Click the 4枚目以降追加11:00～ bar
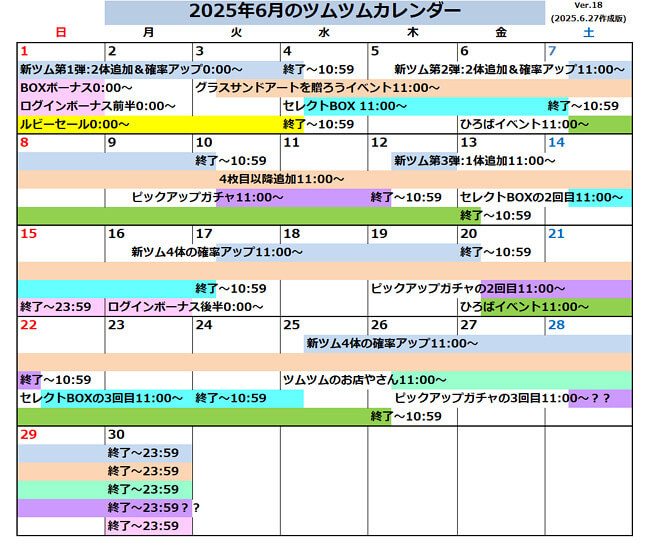The image size is (650, 552). point(275,179)
